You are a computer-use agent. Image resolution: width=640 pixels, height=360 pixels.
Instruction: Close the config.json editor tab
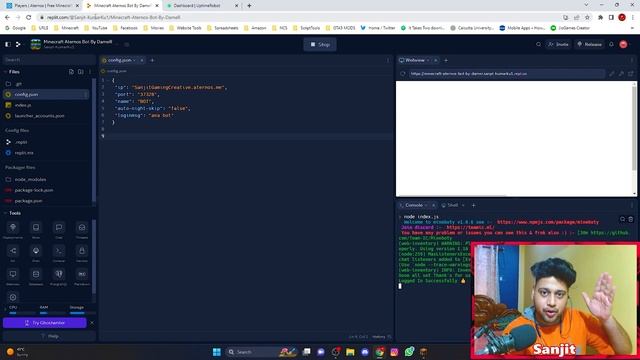142,60
